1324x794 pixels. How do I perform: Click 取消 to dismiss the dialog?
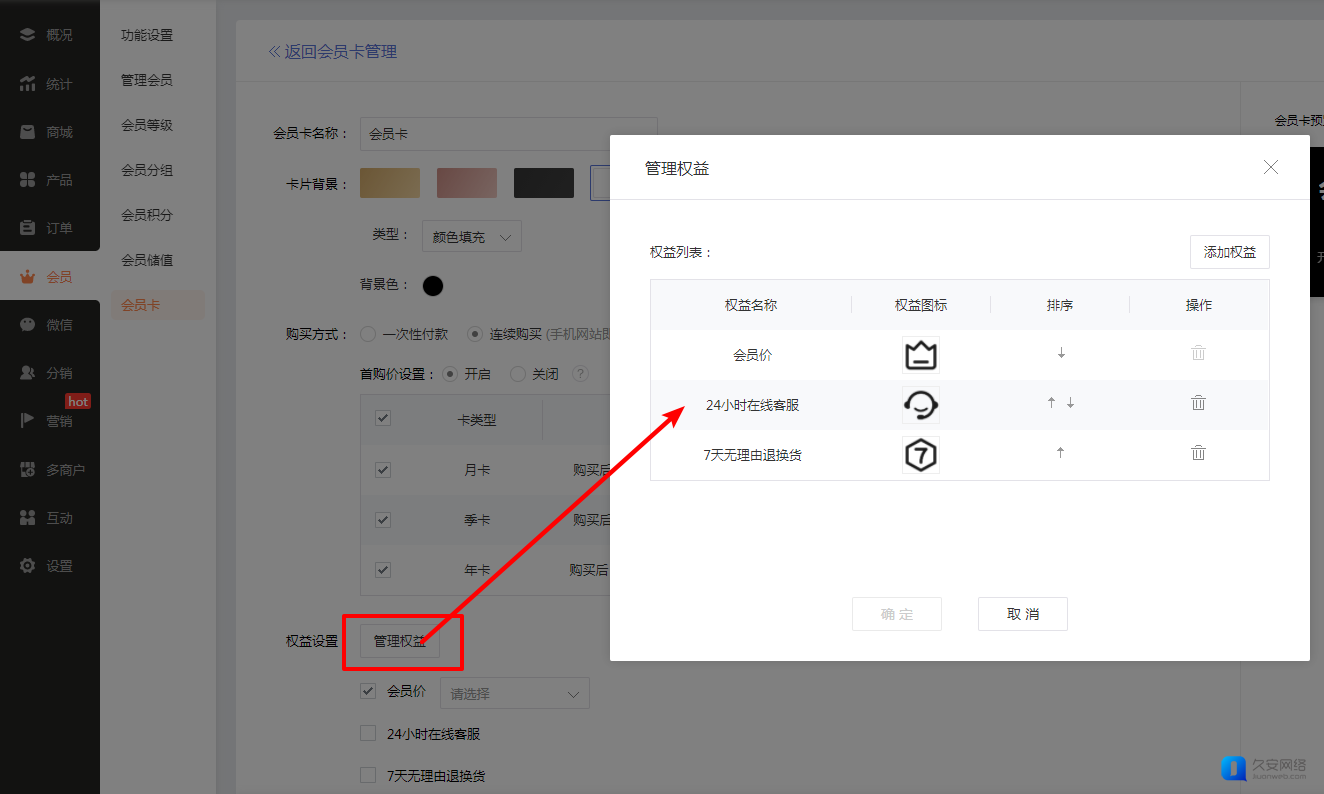pos(1022,614)
